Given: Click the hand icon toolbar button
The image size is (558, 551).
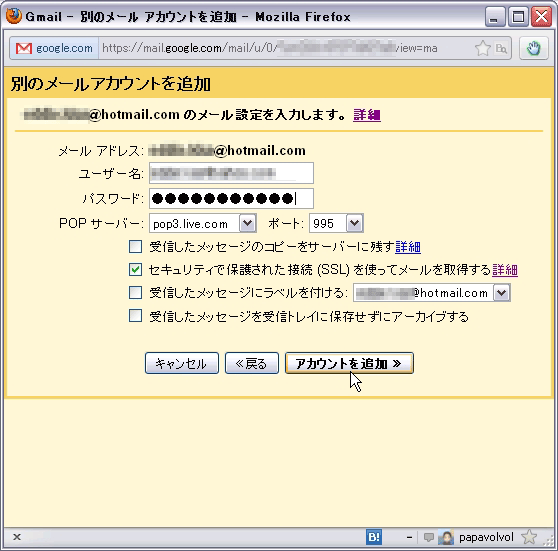Looking at the screenshot, I should 533,48.
